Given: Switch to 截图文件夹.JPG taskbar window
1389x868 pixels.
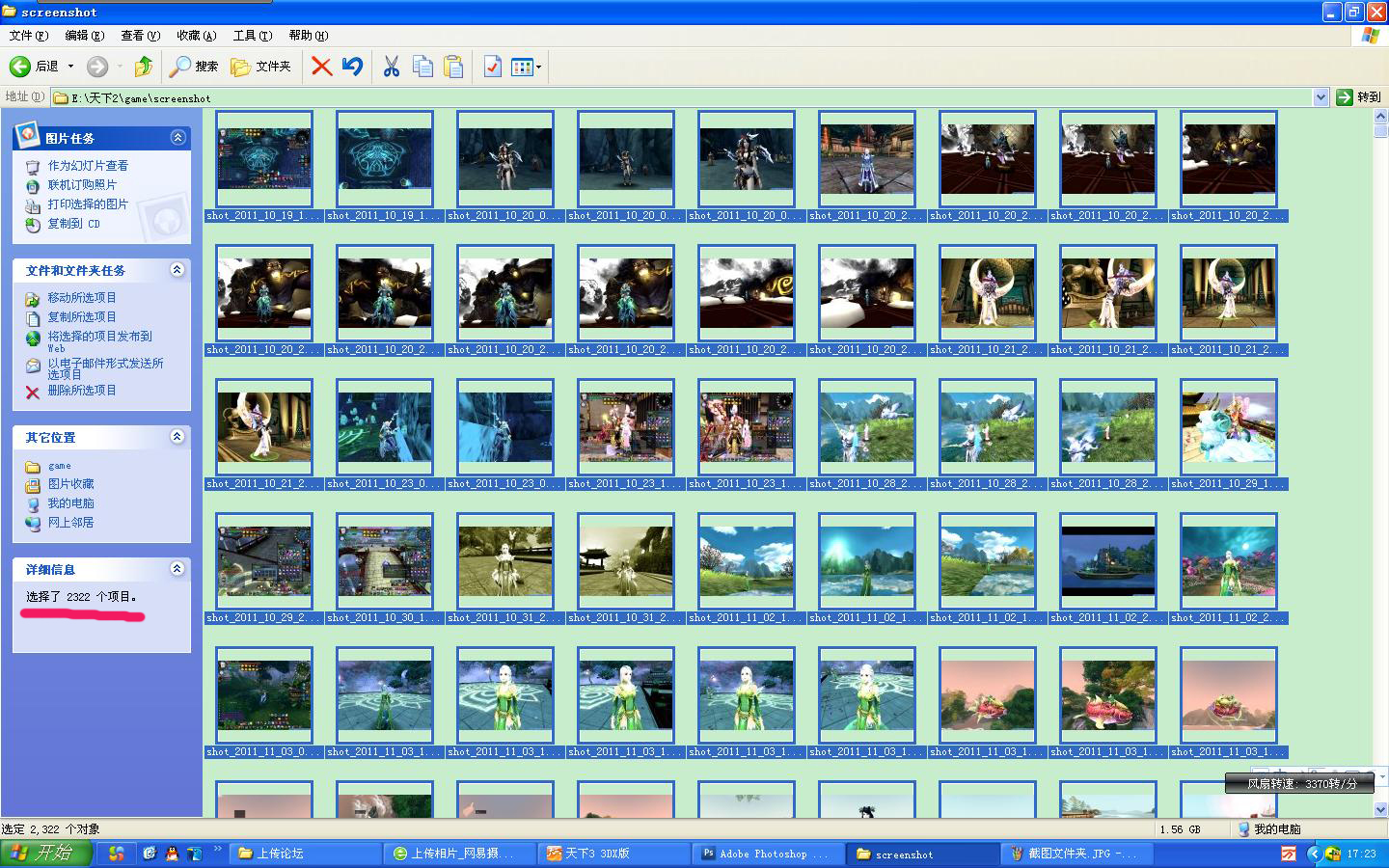Looking at the screenshot, I should click(x=1076, y=854).
